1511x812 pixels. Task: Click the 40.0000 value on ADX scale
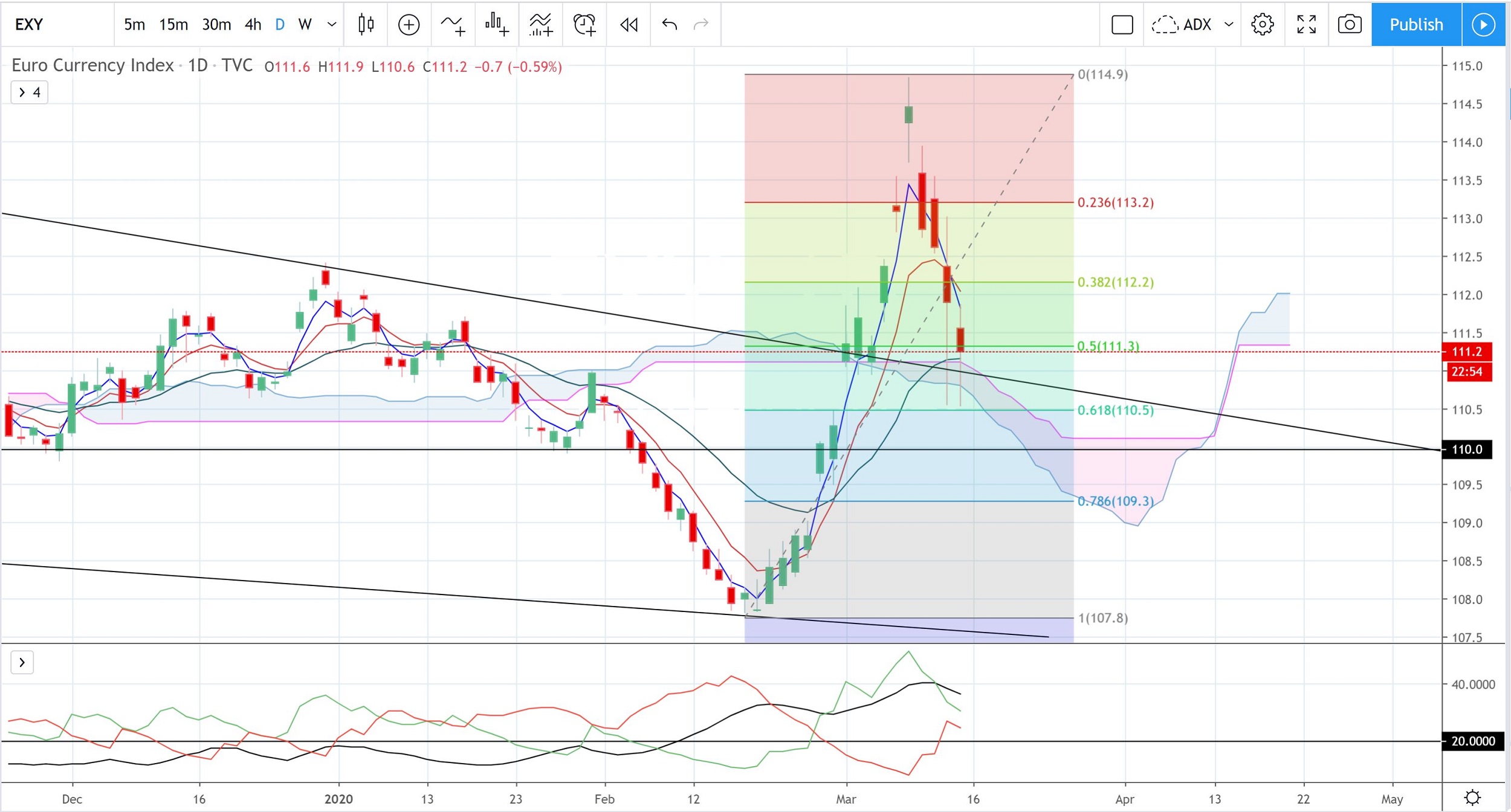pos(1473,685)
